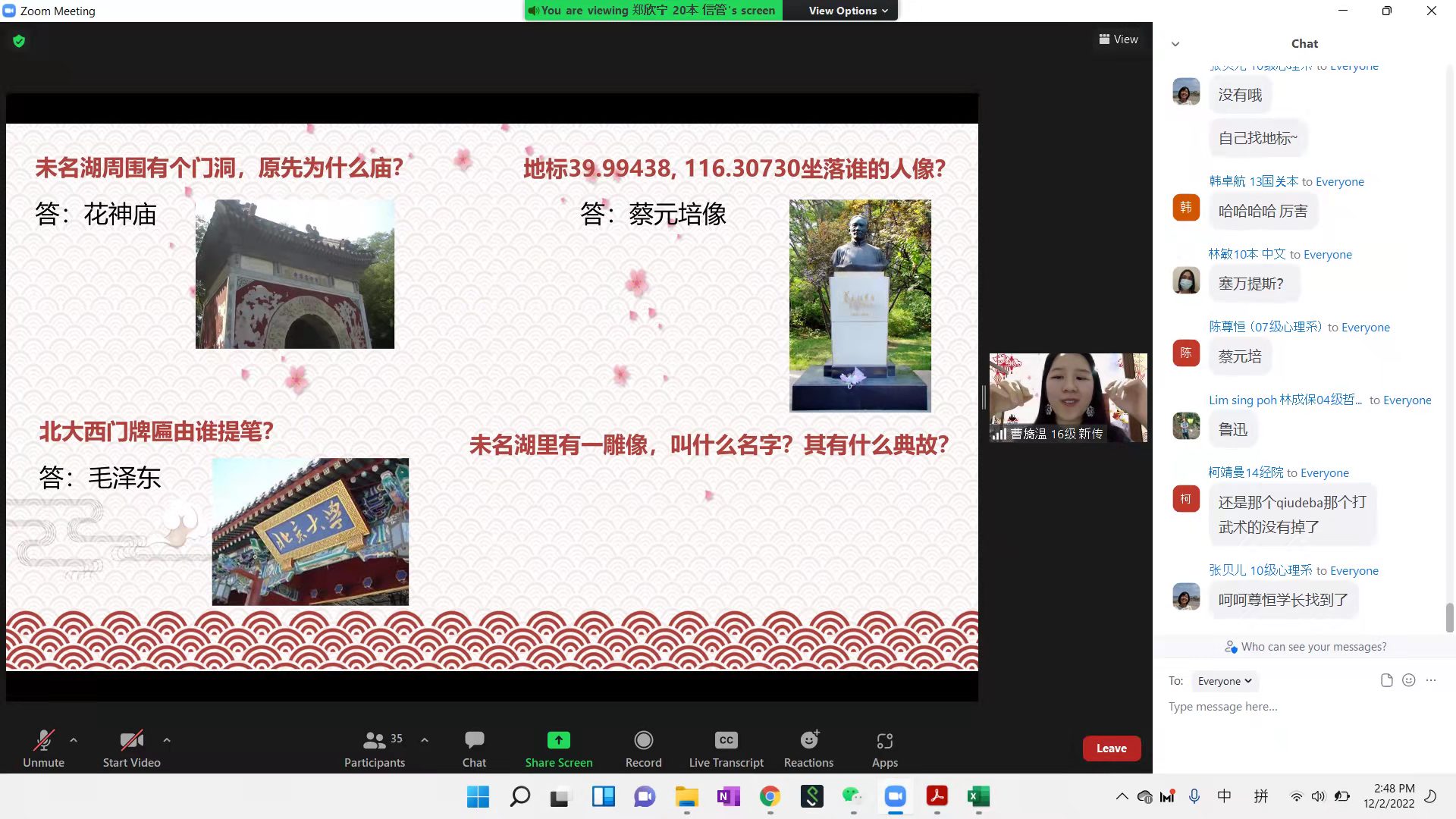Click the Type message here field
Image resolution: width=1456 pixels, height=819 pixels.
tap(1289, 707)
